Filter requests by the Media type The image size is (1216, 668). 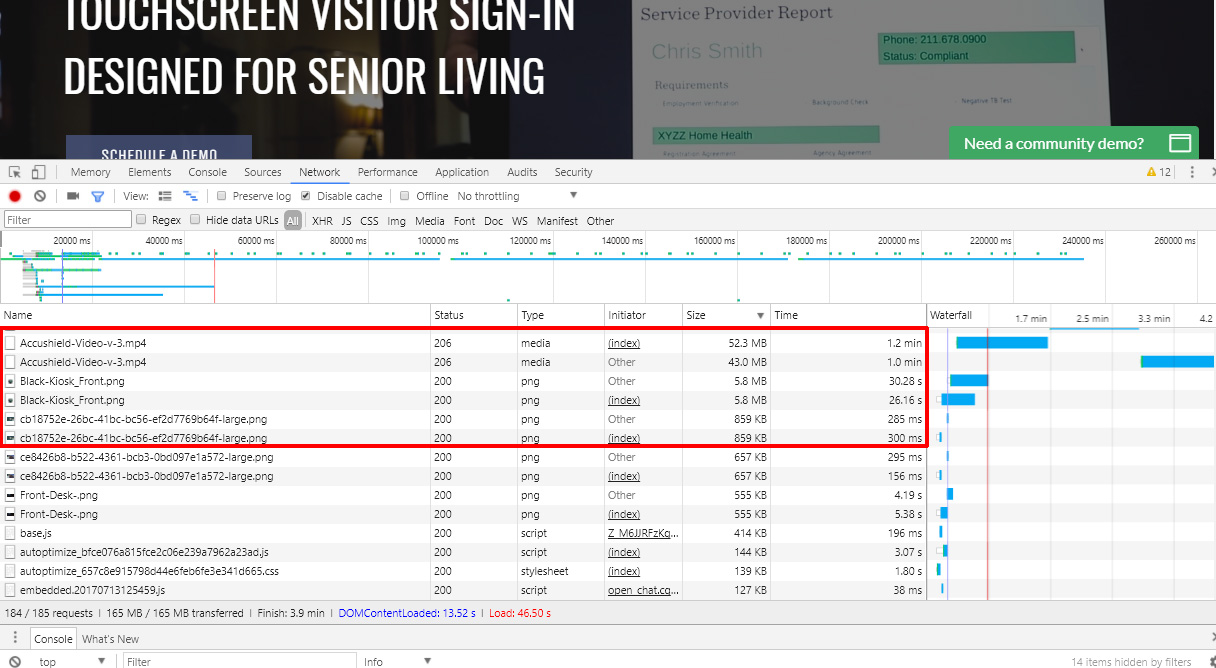[x=429, y=221]
